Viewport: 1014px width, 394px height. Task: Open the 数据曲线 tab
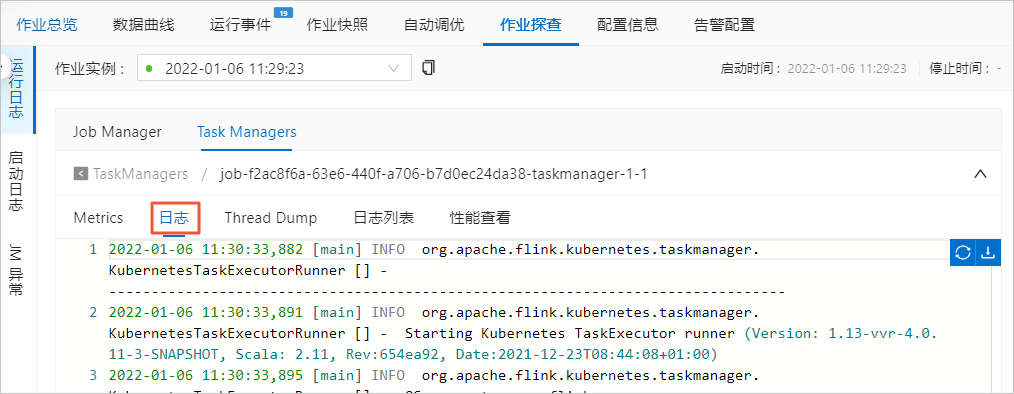[x=143, y=25]
